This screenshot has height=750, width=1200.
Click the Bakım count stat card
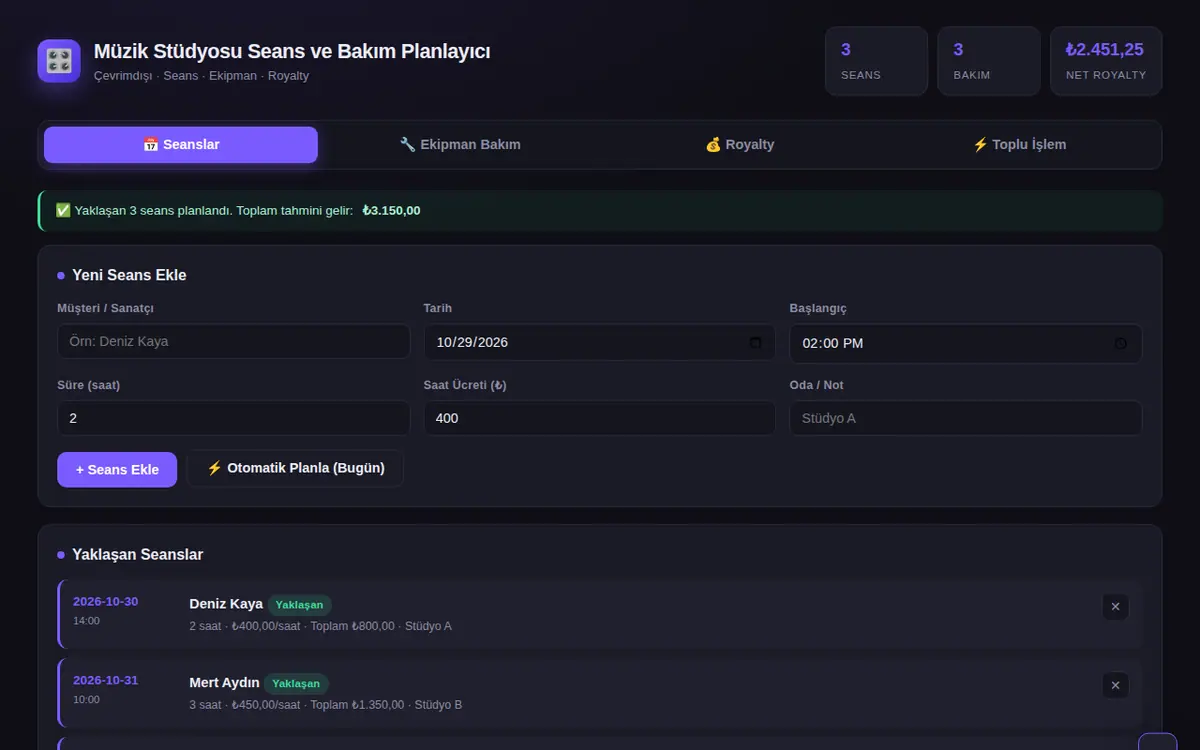click(x=989, y=61)
